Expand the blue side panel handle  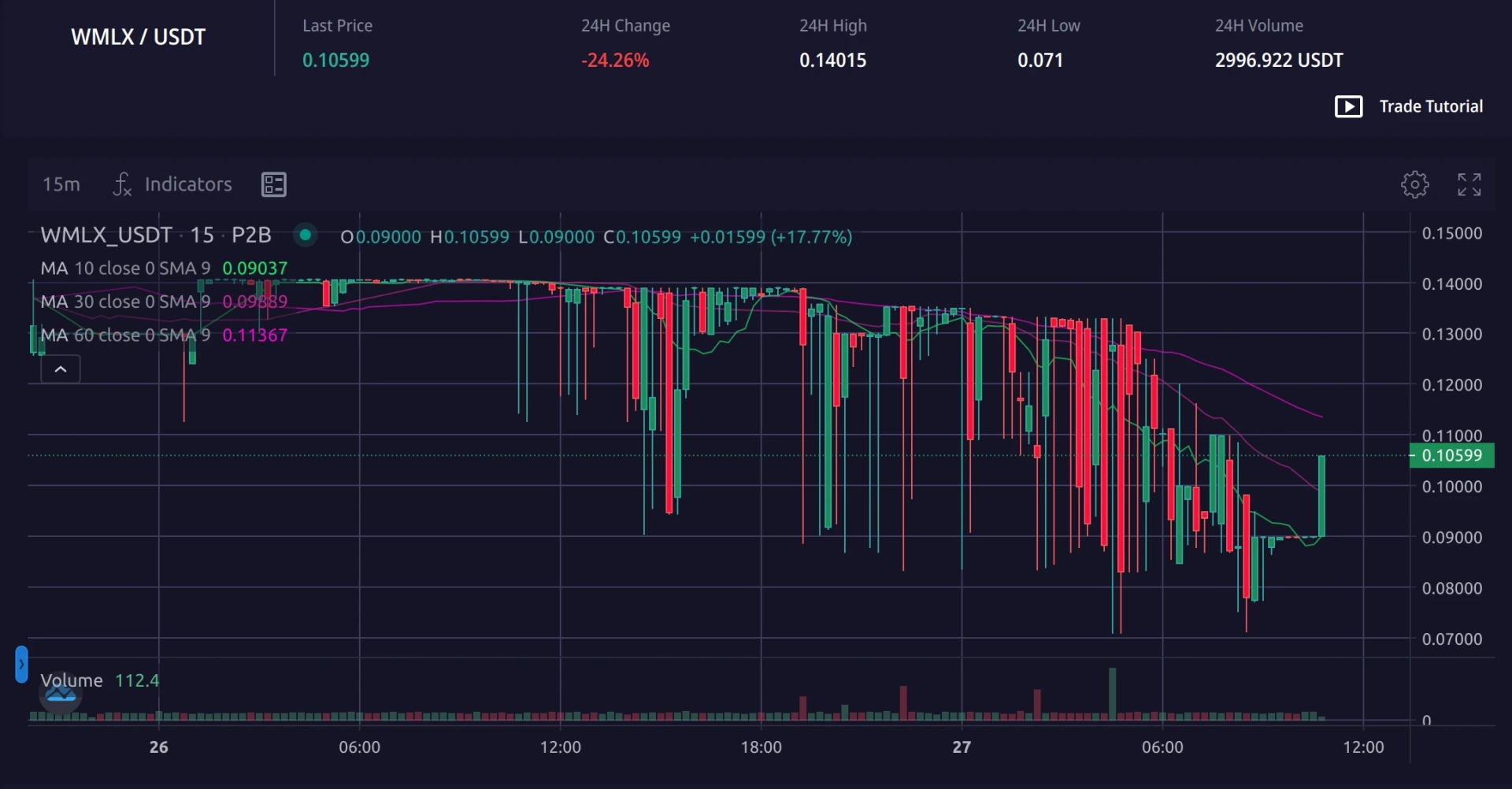tap(21, 664)
